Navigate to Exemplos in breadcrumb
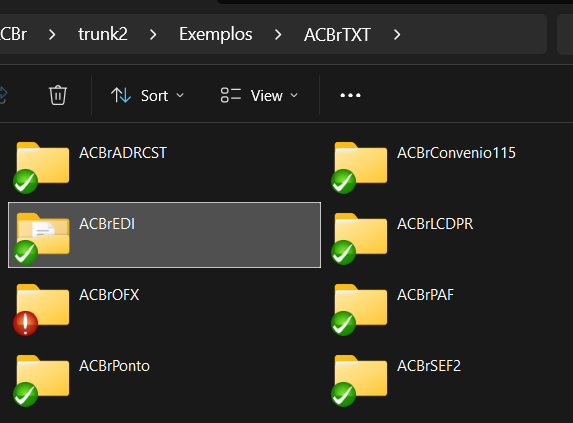 pyautogui.click(x=216, y=35)
